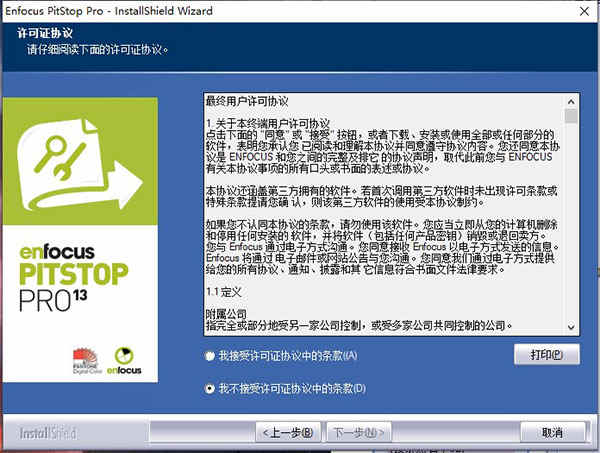The height and width of the screenshot is (453, 600).
Task: Click the license text scrollbar up arrow
Action: click(571, 101)
